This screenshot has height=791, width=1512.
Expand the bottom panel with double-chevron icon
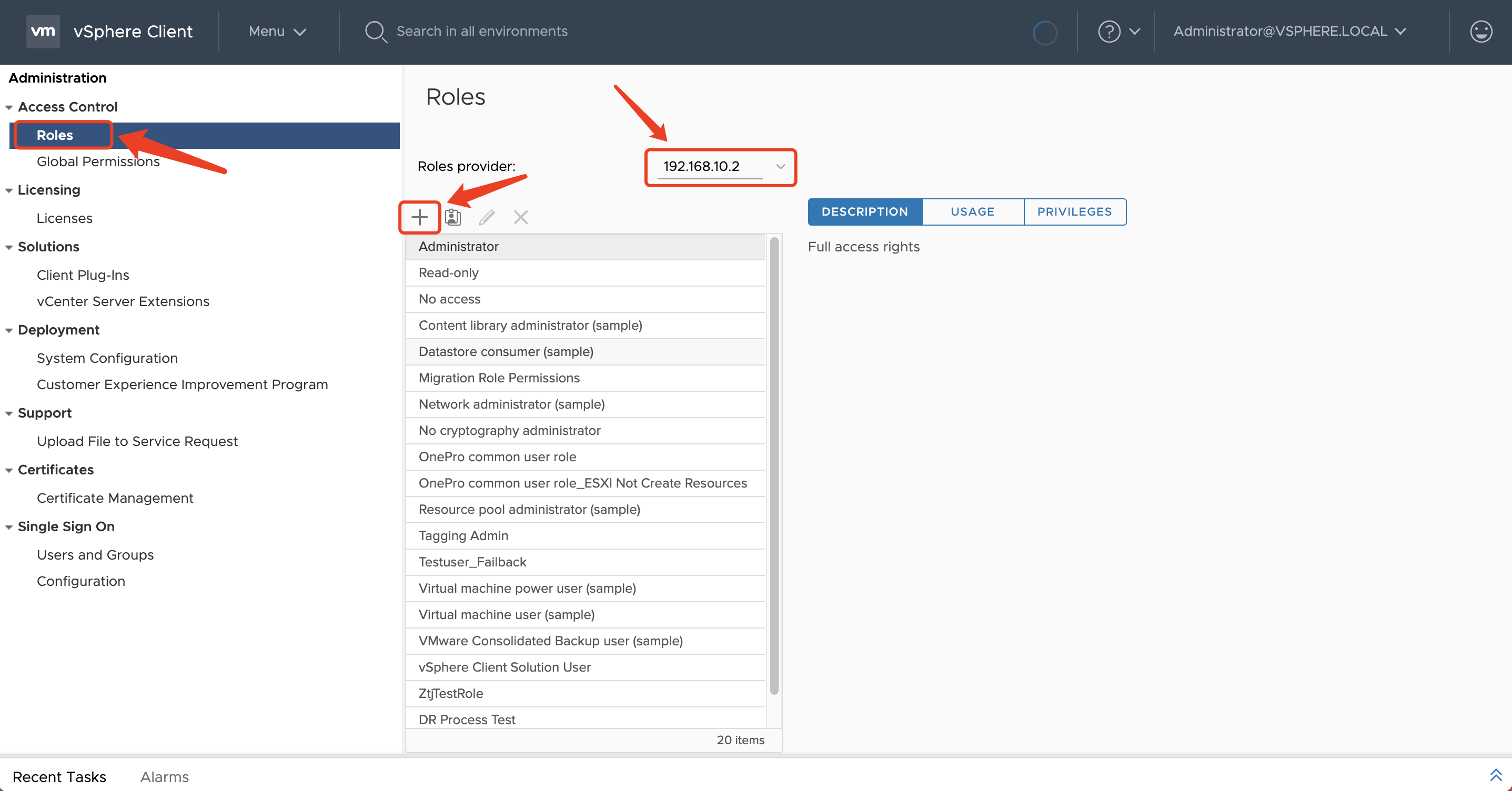1496,775
